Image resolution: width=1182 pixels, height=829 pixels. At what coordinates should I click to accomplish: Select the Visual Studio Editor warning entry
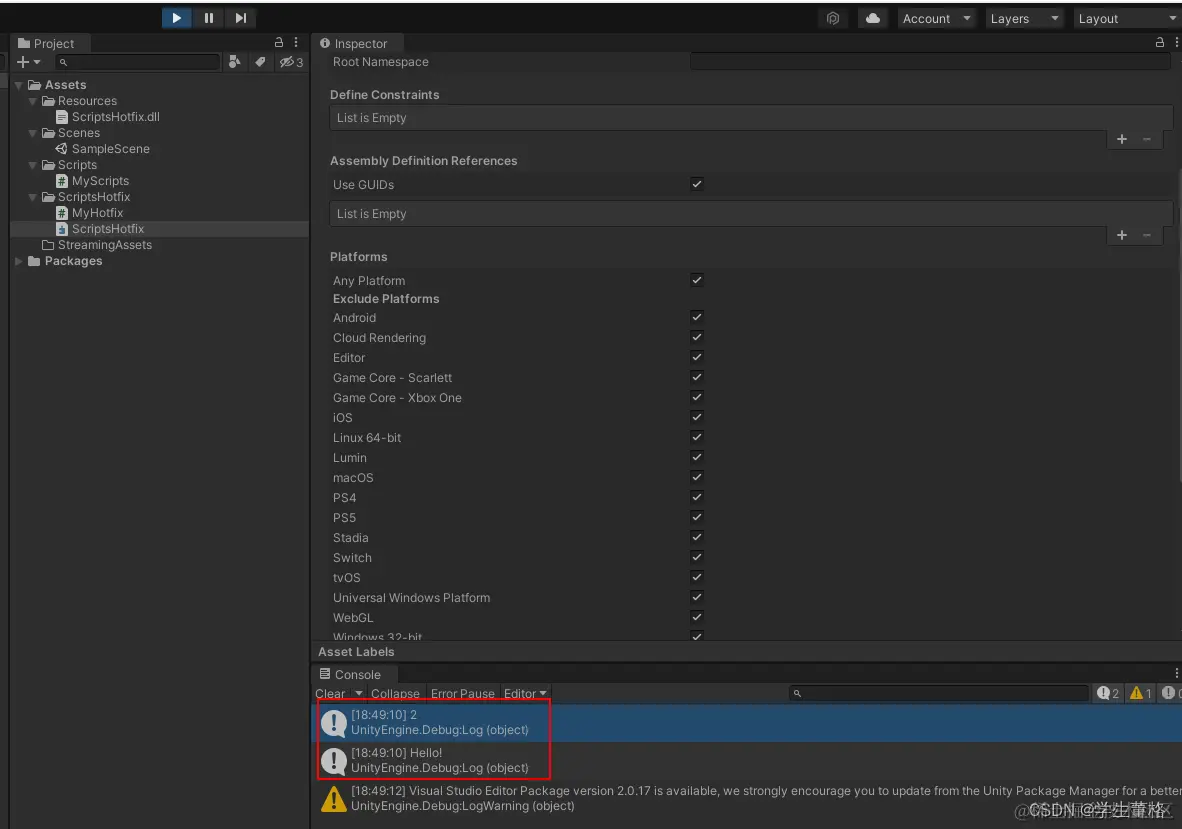(x=746, y=799)
